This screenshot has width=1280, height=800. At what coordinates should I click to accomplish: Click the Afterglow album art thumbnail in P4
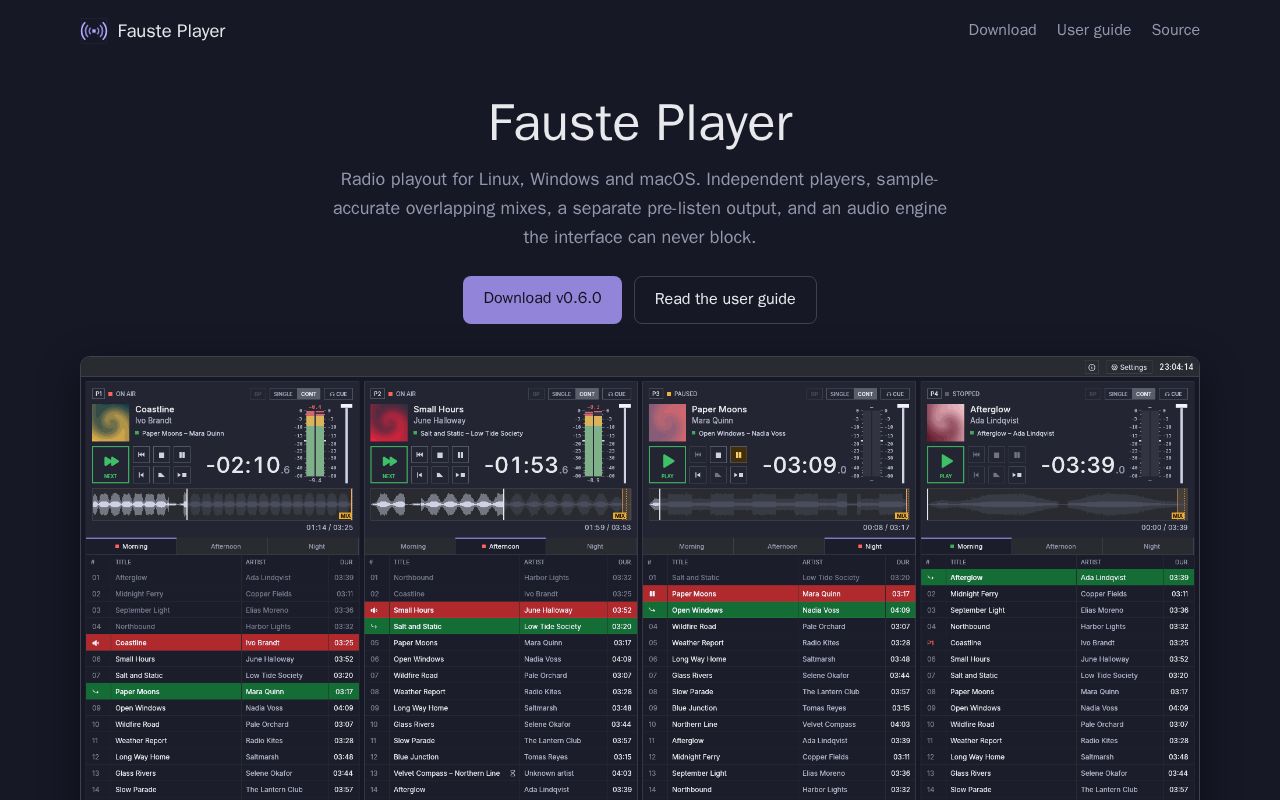[x=946, y=423]
